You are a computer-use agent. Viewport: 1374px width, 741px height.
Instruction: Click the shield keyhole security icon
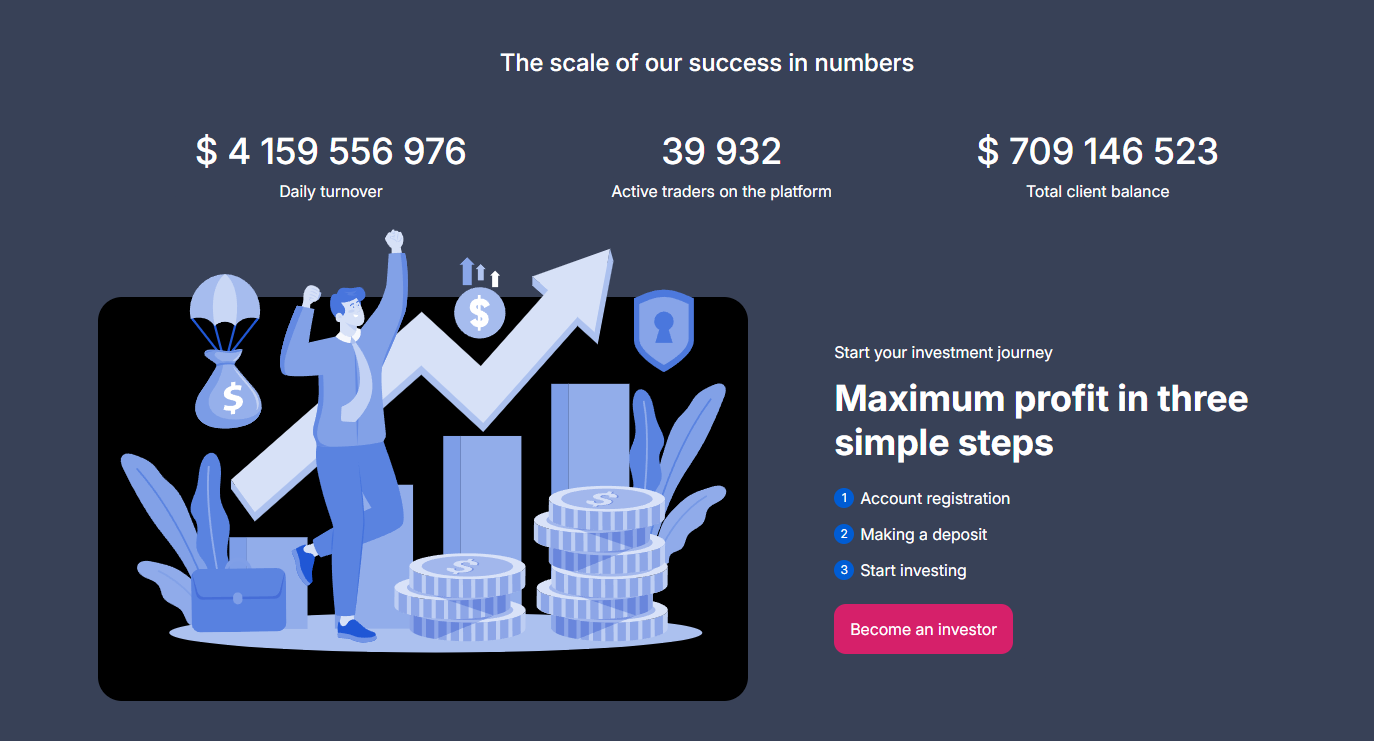pos(663,328)
